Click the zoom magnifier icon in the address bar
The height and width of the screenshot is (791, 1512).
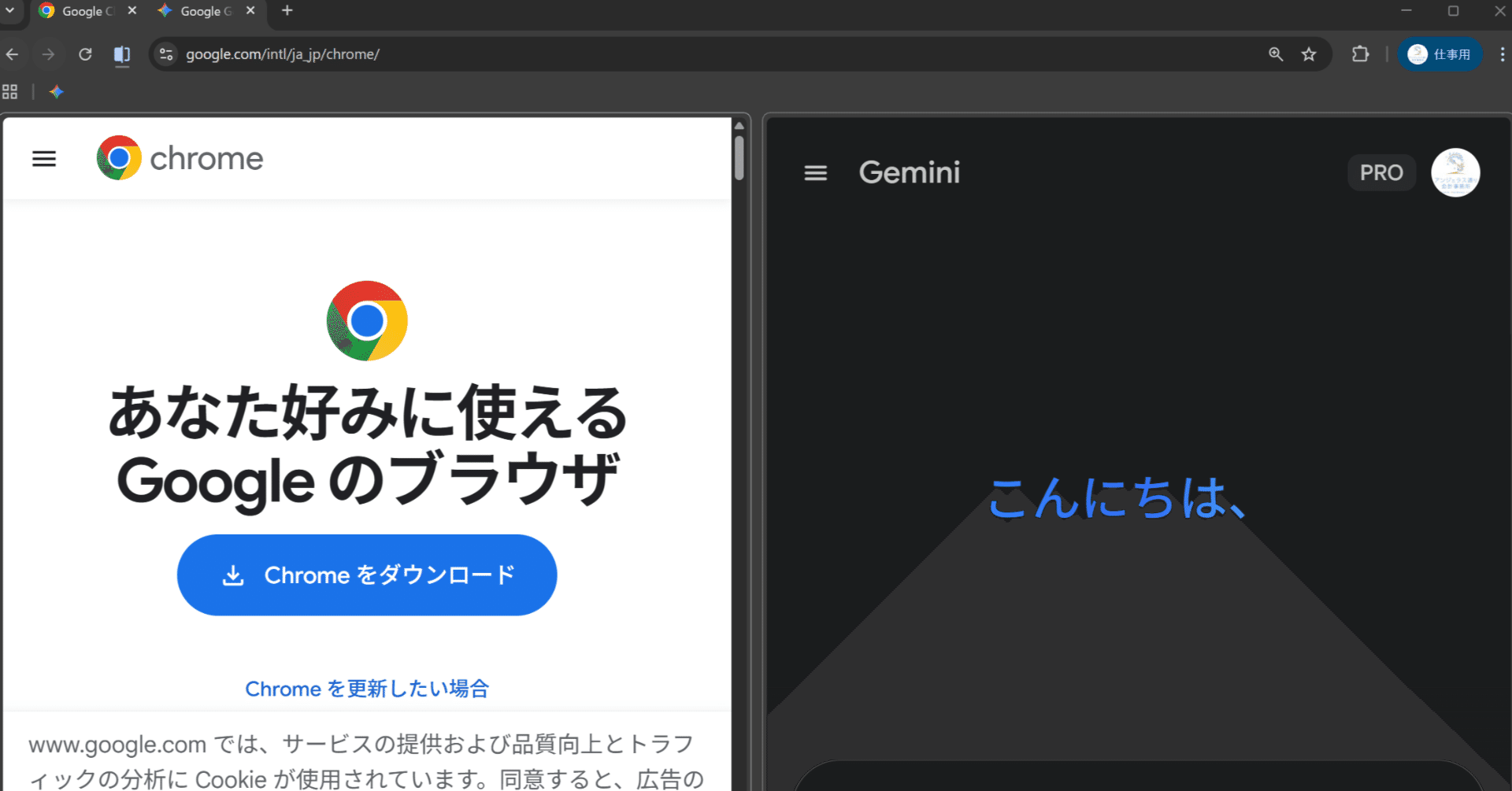(1276, 54)
